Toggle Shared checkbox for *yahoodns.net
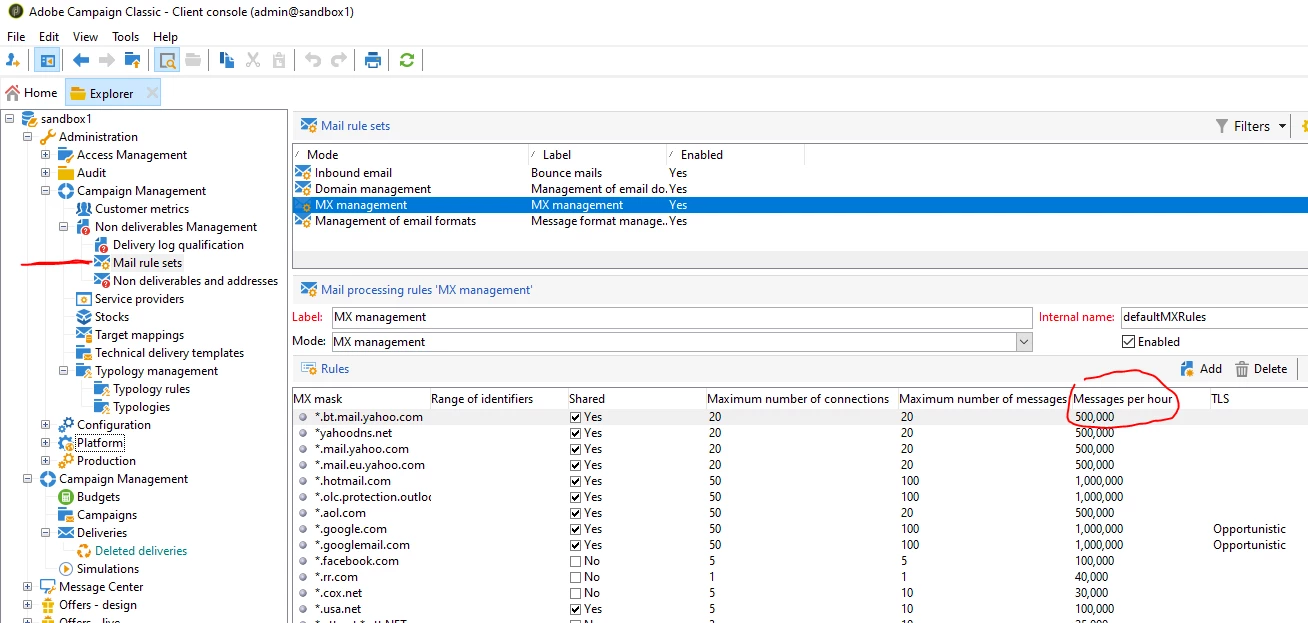 576,433
